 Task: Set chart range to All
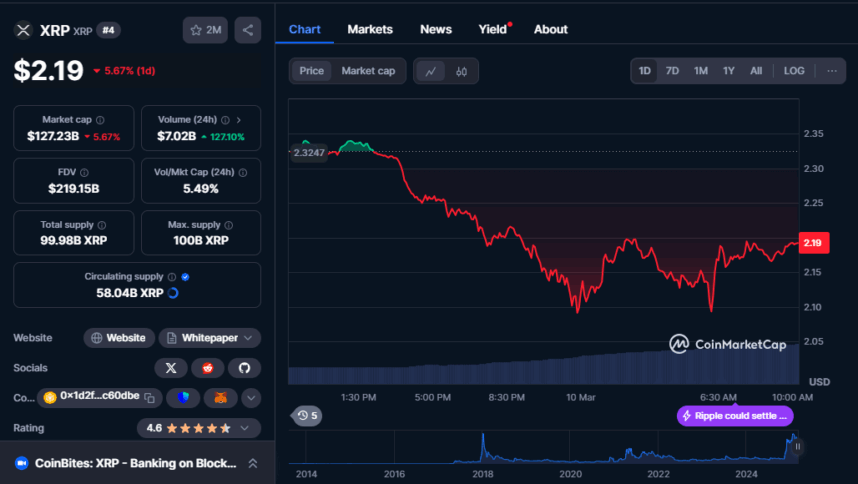[x=756, y=71]
